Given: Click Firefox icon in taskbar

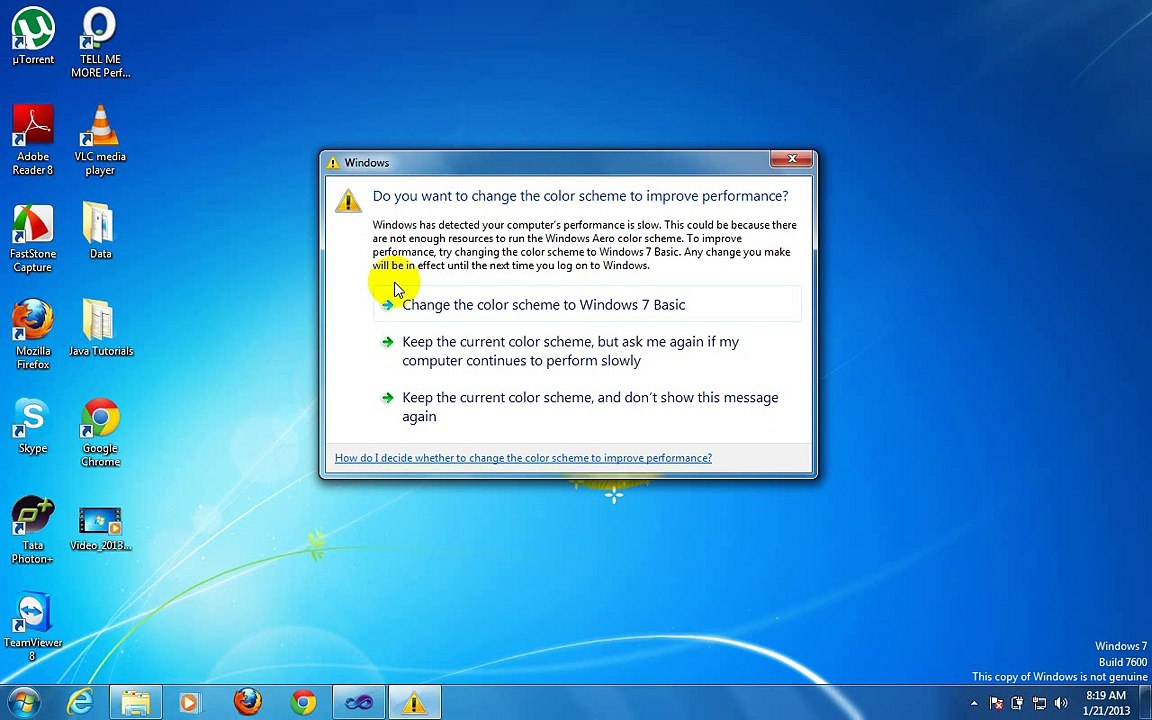Looking at the screenshot, I should 248,702.
